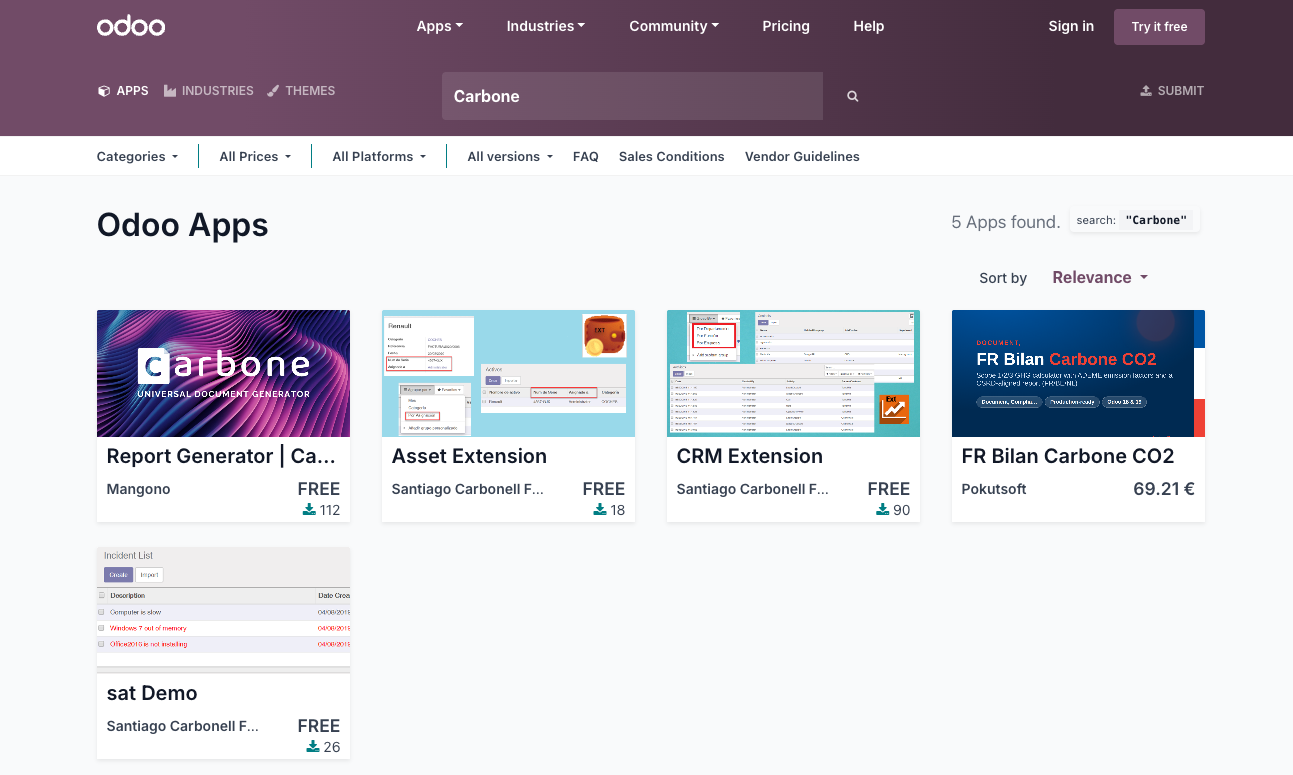The width and height of the screenshot is (1293, 775).
Task: Click download icon on Report Generator card
Action: pyautogui.click(x=309, y=510)
